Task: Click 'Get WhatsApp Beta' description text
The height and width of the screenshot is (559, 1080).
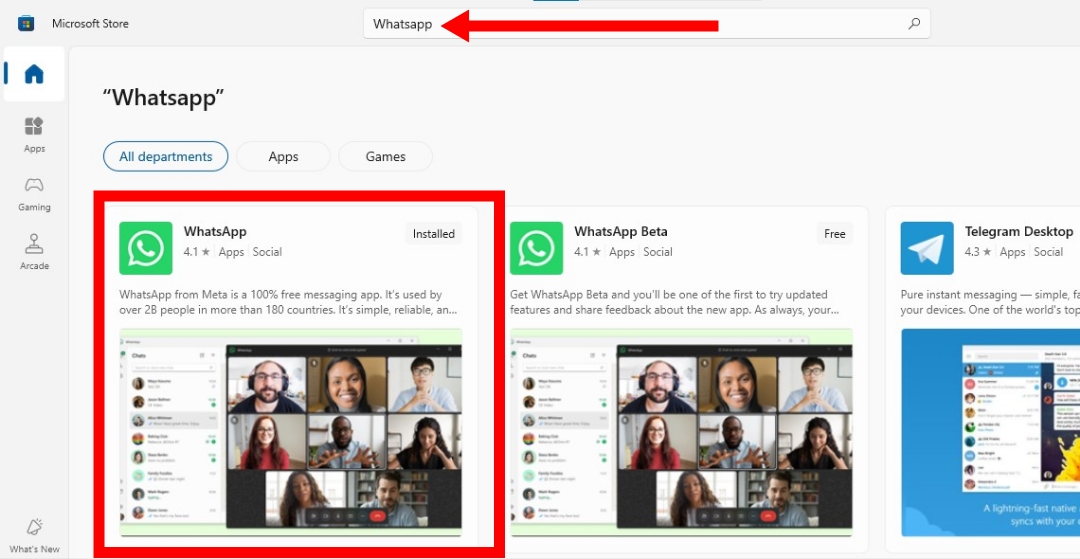Action: [x=674, y=302]
